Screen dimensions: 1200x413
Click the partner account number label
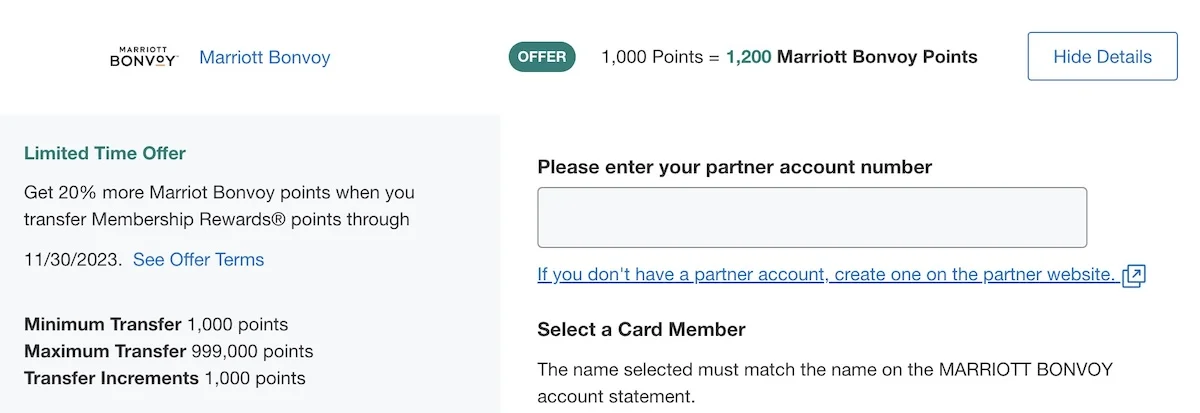click(x=734, y=167)
